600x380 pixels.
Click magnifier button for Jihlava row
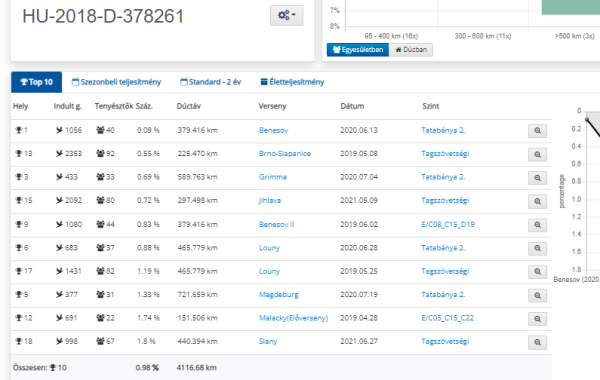tap(537, 201)
